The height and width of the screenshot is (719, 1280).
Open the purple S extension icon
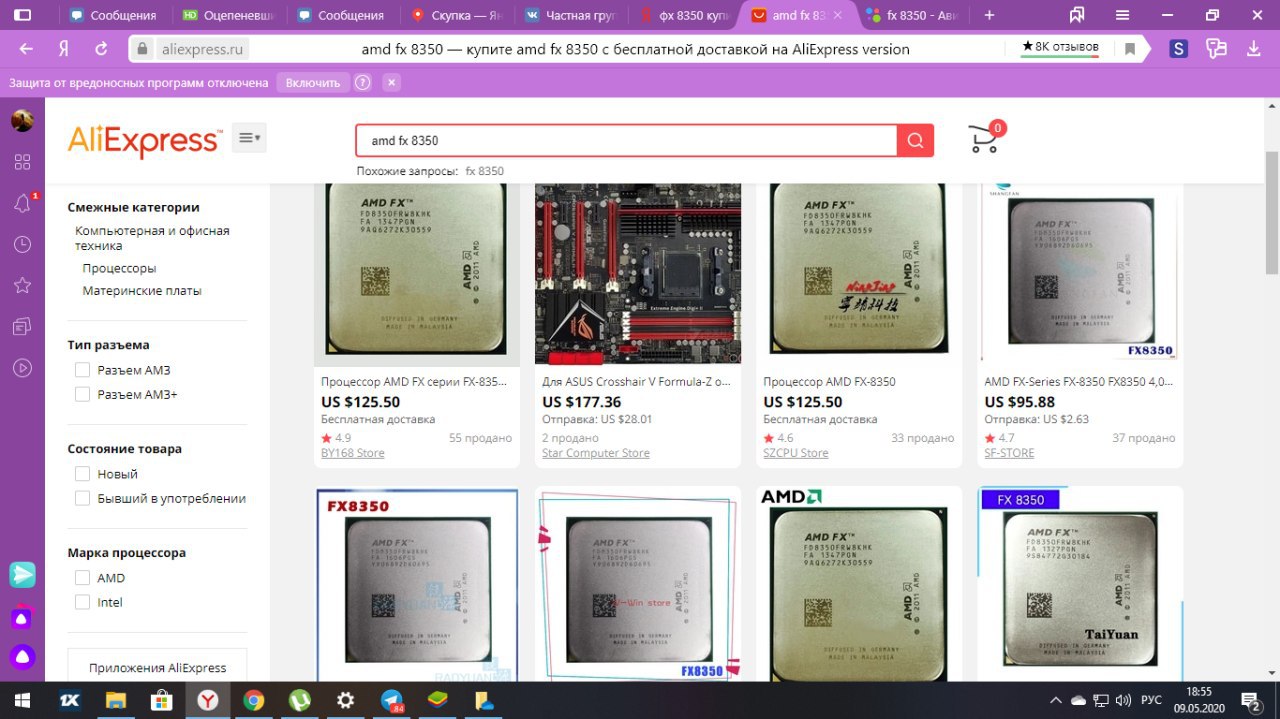[x=1179, y=49]
